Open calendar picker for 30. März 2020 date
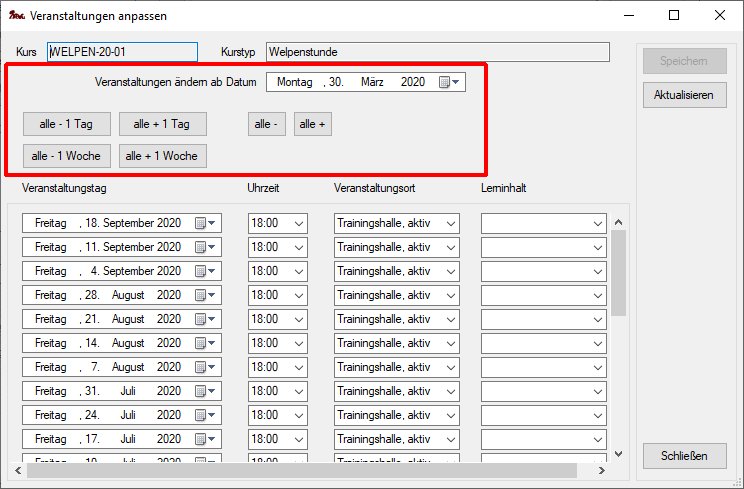This screenshot has height=489, width=744. [x=450, y=83]
